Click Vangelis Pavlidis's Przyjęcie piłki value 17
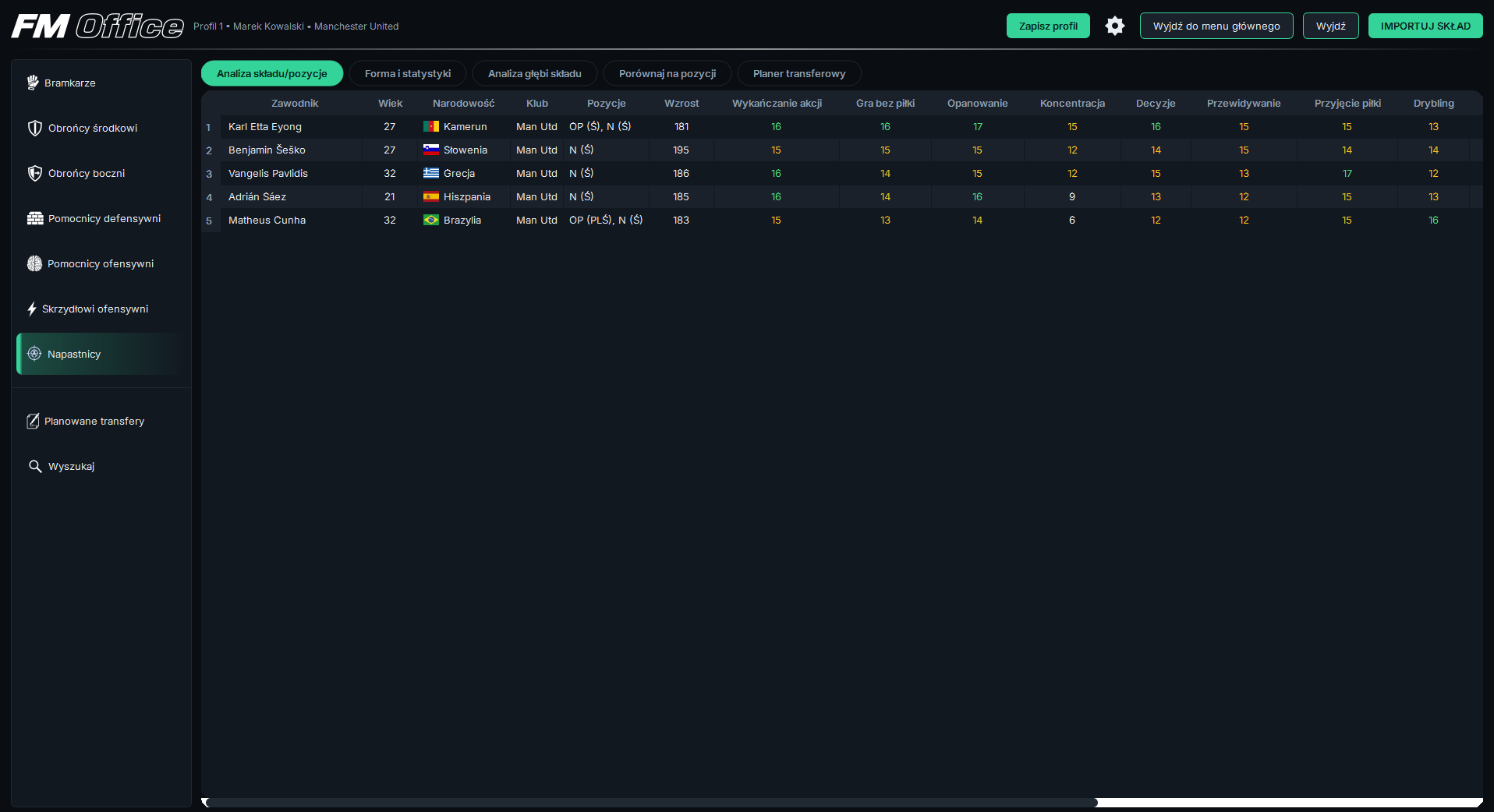Image resolution: width=1494 pixels, height=812 pixels. pyautogui.click(x=1347, y=173)
